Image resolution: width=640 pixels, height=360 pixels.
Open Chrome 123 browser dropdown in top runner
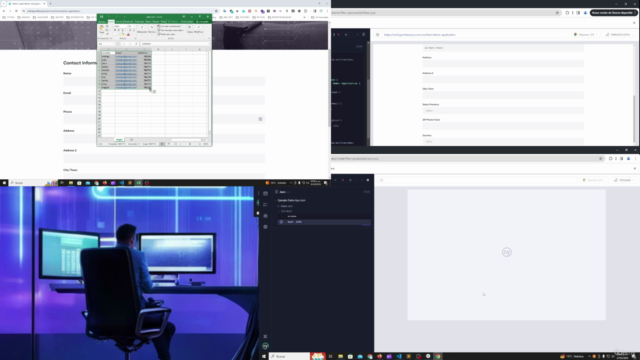[x=586, y=35]
